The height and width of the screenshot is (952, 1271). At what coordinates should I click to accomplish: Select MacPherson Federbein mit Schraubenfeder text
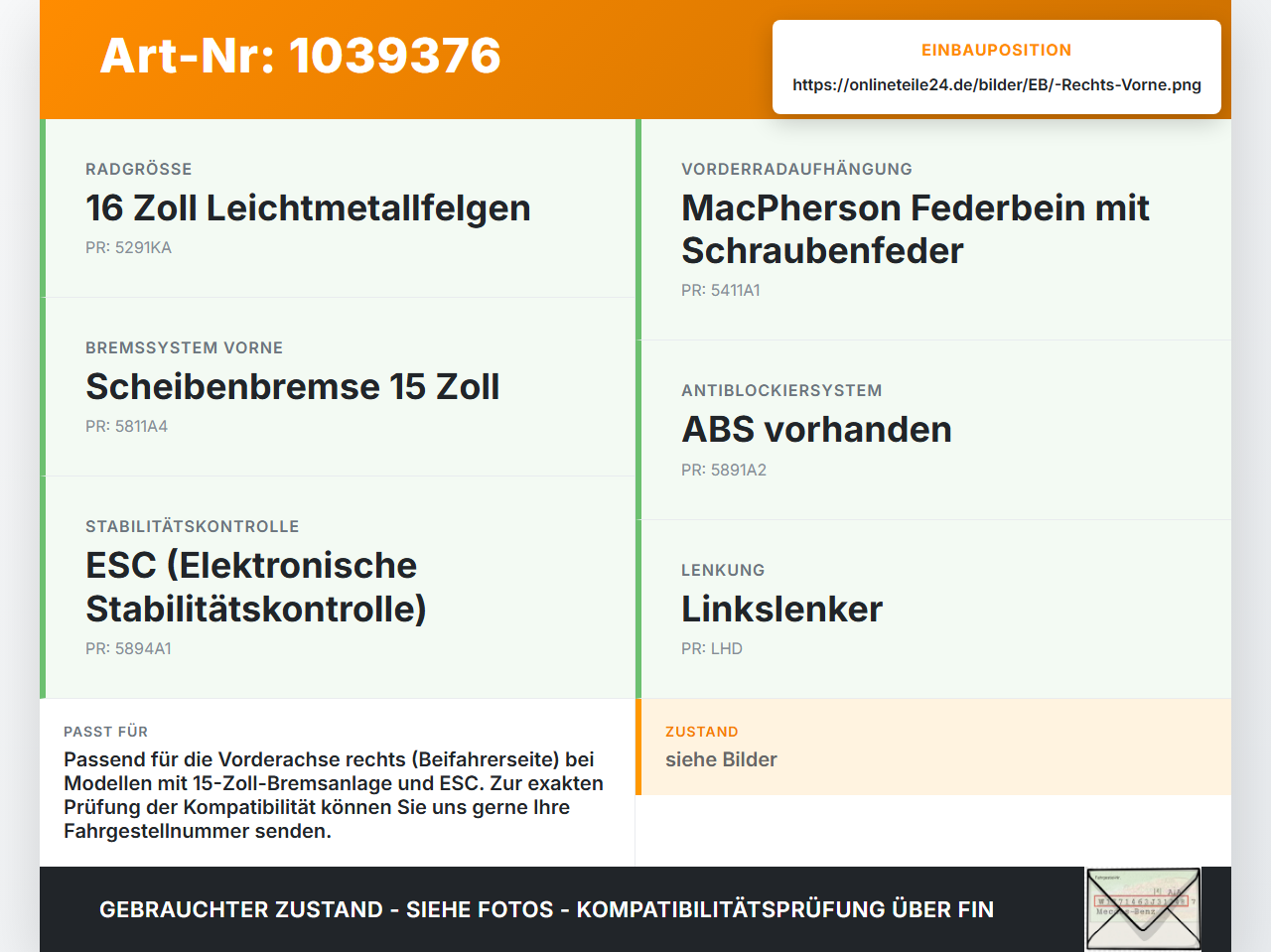915,229
